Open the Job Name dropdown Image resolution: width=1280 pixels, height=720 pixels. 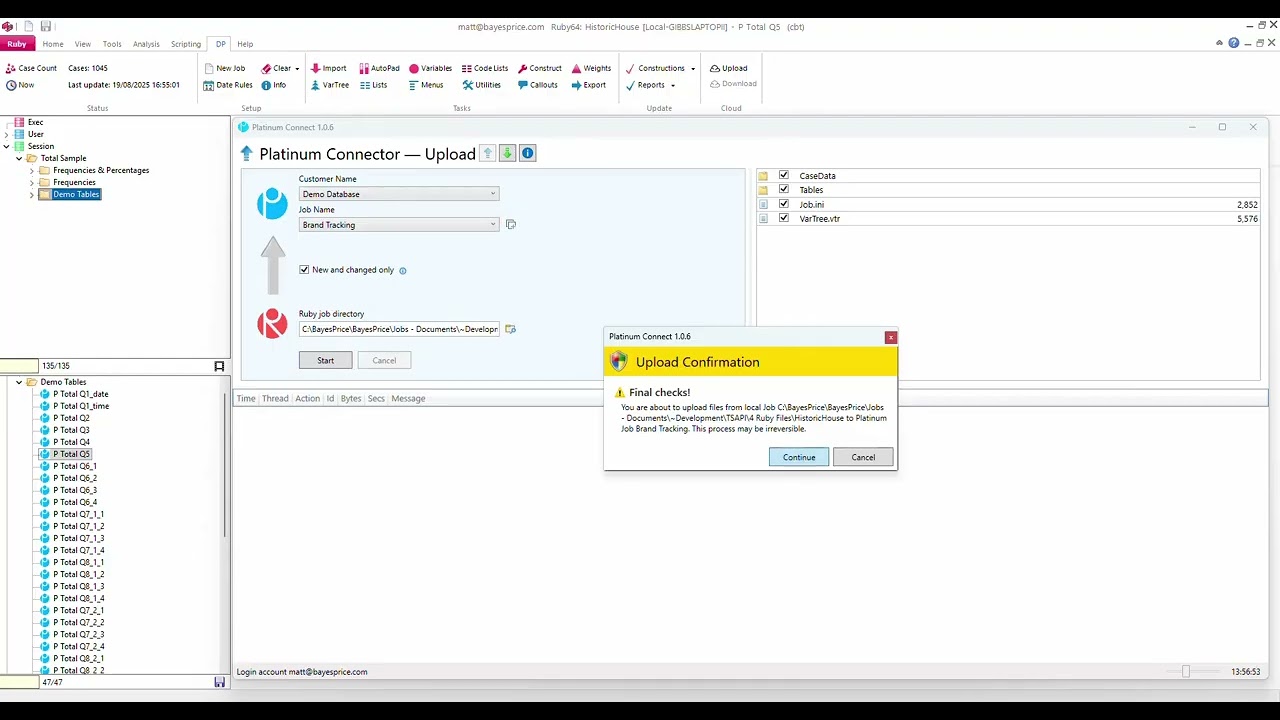coord(399,225)
